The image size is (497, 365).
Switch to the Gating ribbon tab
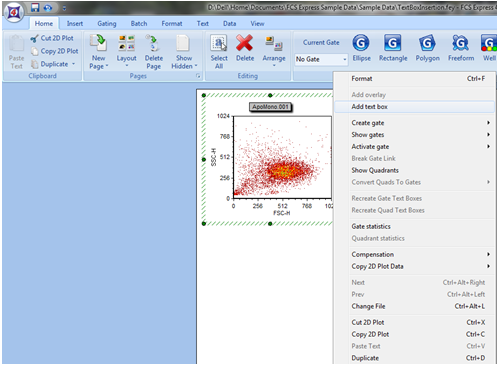pyautogui.click(x=107, y=24)
